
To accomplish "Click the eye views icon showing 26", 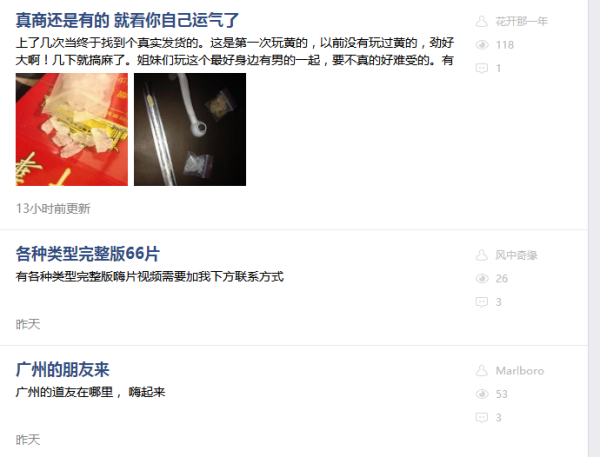I will tap(482, 279).
